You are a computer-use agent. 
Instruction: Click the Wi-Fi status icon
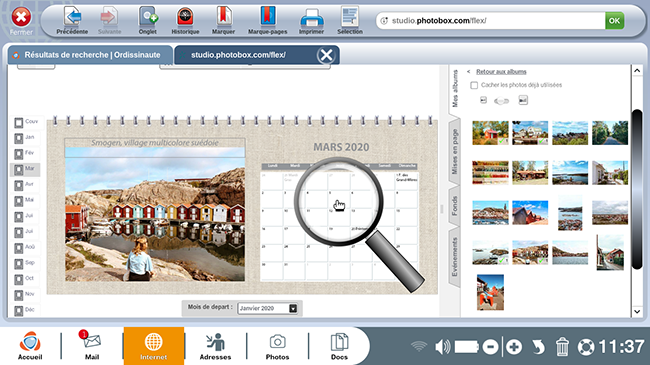click(x=419, y=346)
